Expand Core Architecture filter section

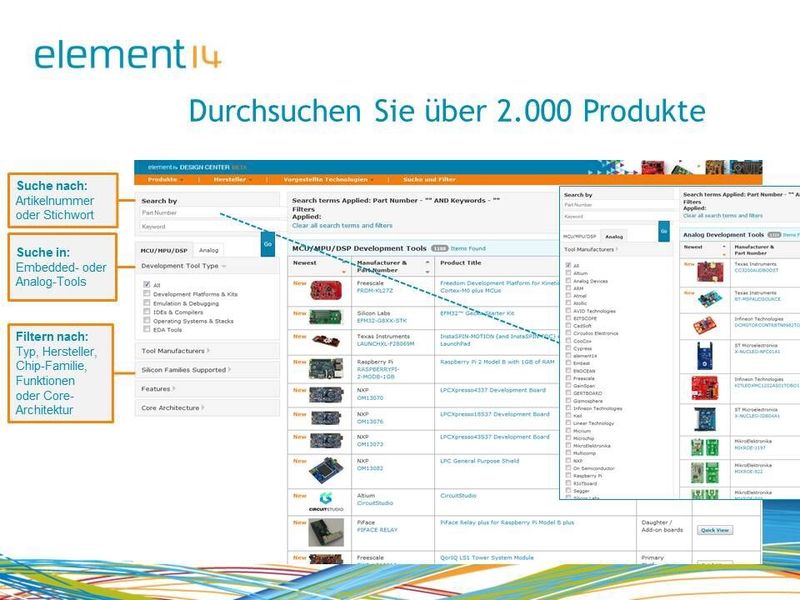(x=172, y=408)
